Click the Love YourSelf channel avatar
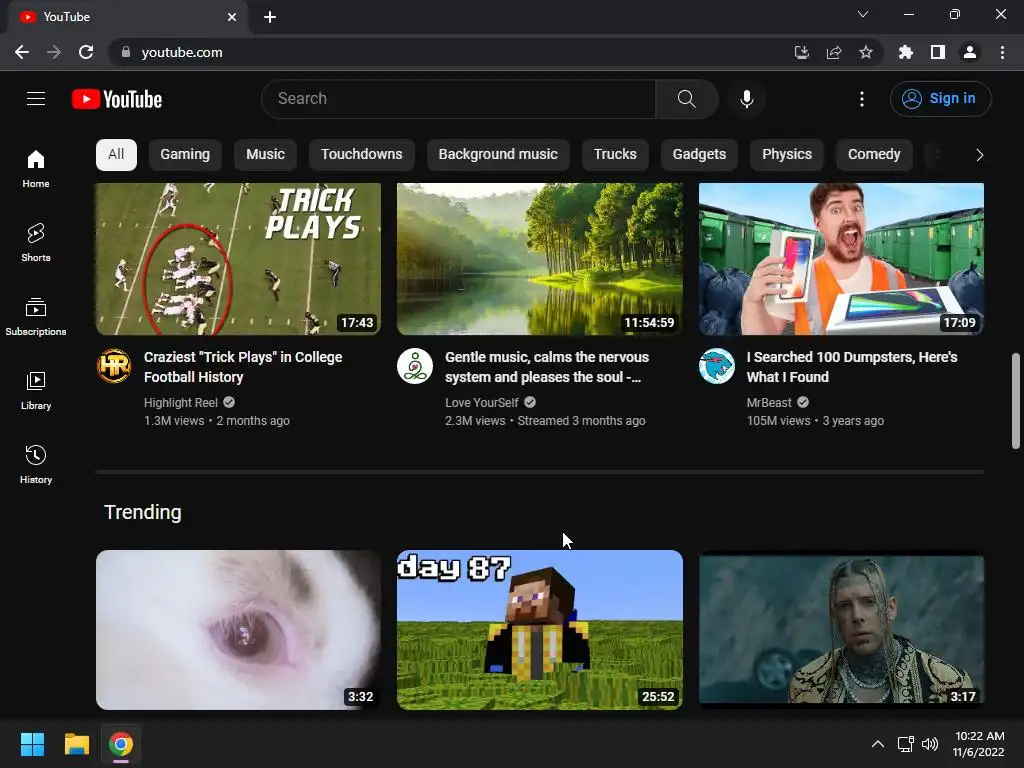This screenshot has width=1024, height=768. (x=415, y=366)
